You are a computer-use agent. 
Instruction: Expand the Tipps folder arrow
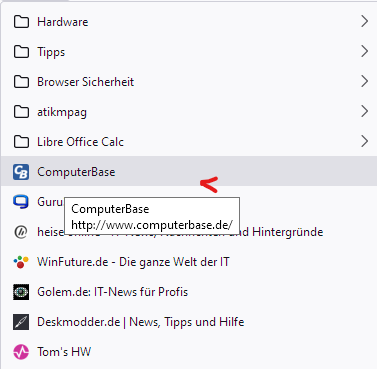[x=364, y=51]
